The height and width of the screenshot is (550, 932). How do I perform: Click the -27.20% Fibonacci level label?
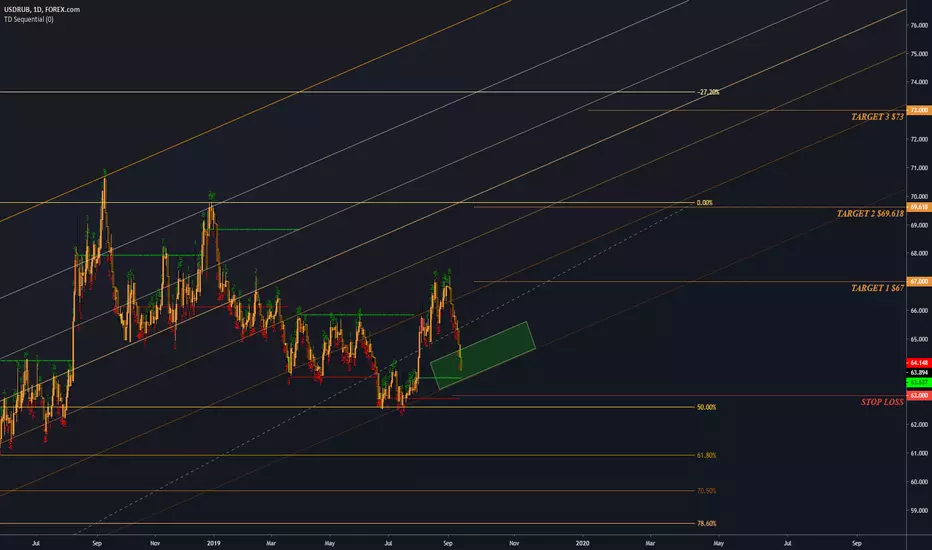tap(708, 92)
